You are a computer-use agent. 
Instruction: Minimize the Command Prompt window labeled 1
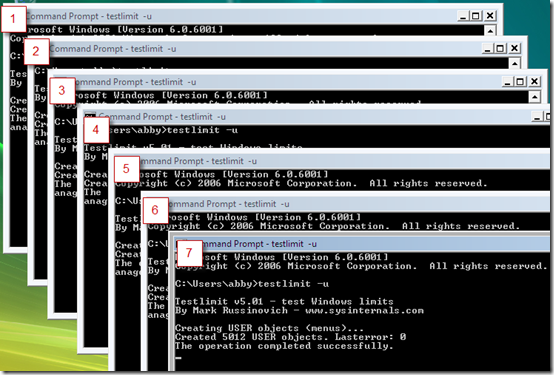tap(463, 16)
